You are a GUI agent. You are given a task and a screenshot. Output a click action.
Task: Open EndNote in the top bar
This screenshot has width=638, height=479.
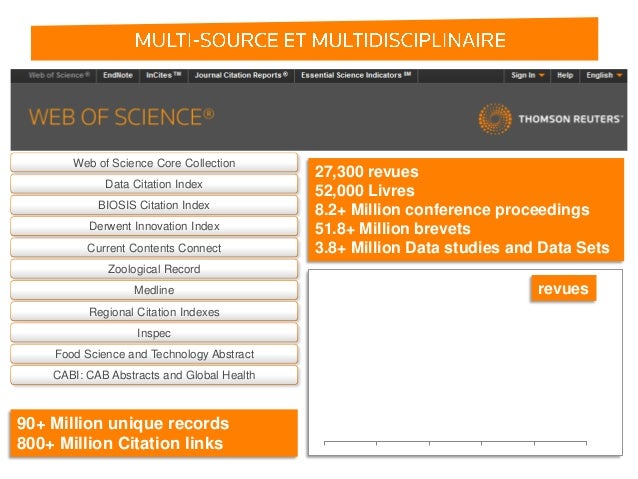coord(118,75)
